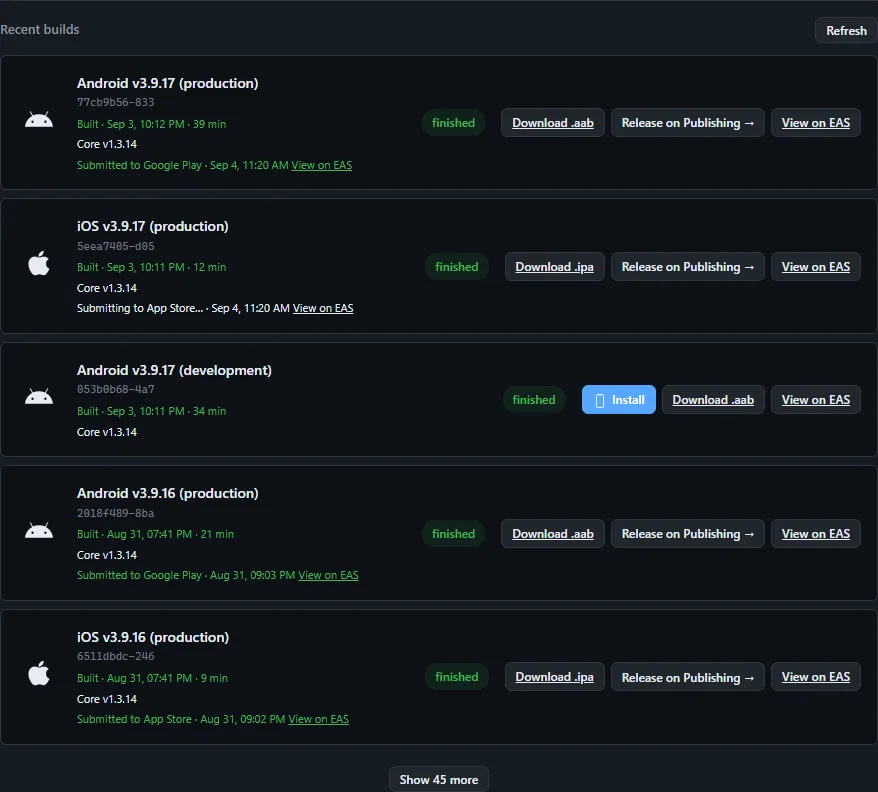
Task: Expand list with Show 45 more
Action: point(438,779)
